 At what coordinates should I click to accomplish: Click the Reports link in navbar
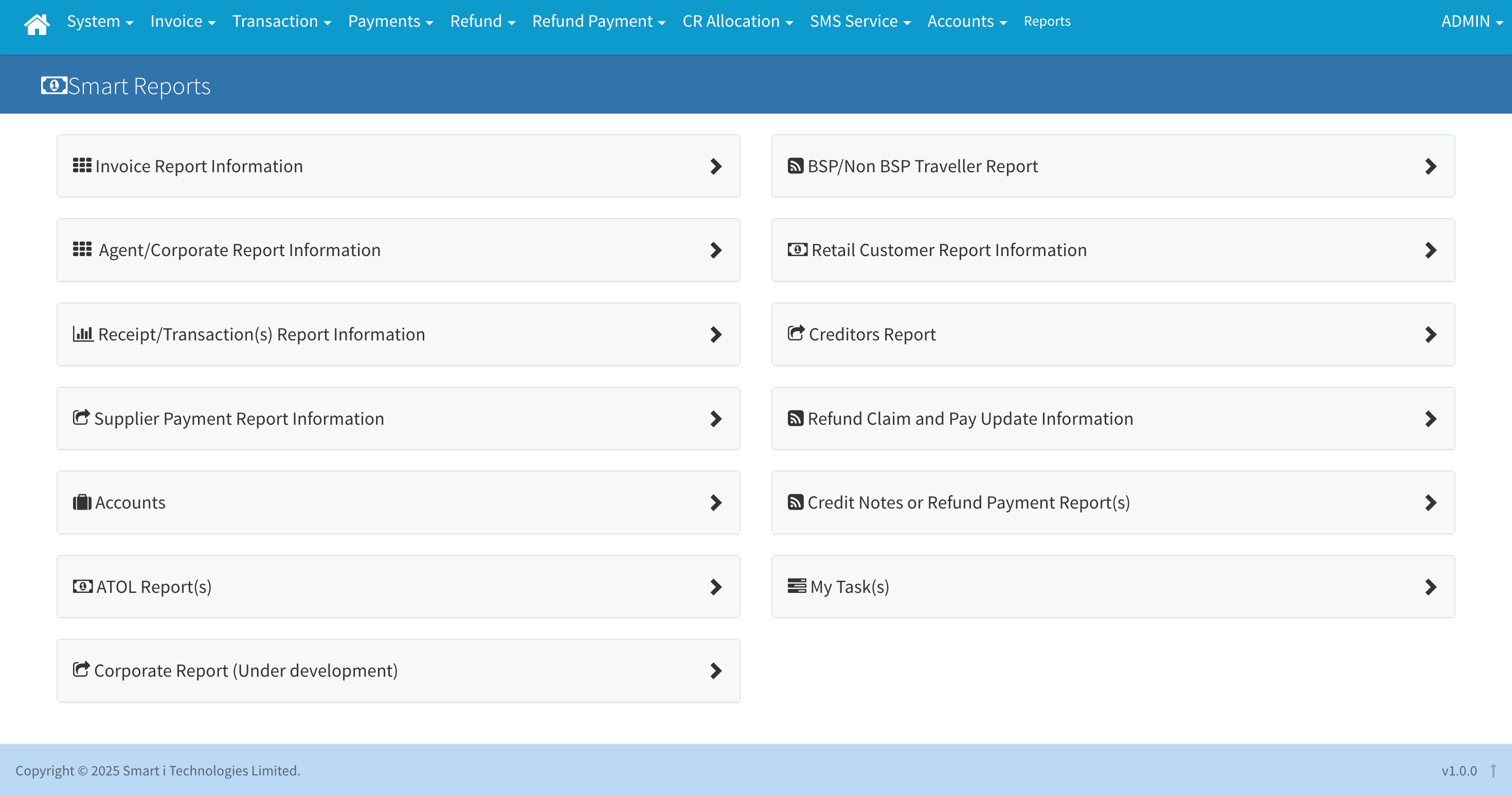click(1047, 22)
